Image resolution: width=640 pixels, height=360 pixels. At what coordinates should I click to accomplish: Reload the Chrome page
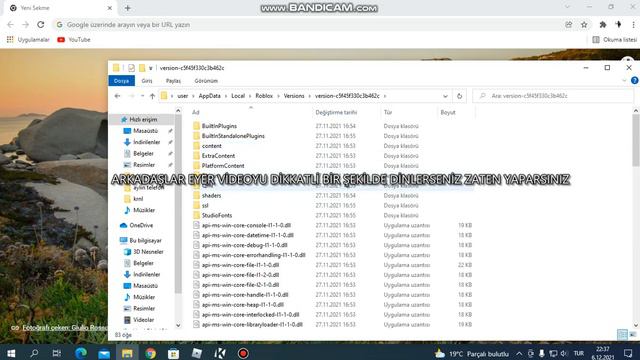pos(40,25)
